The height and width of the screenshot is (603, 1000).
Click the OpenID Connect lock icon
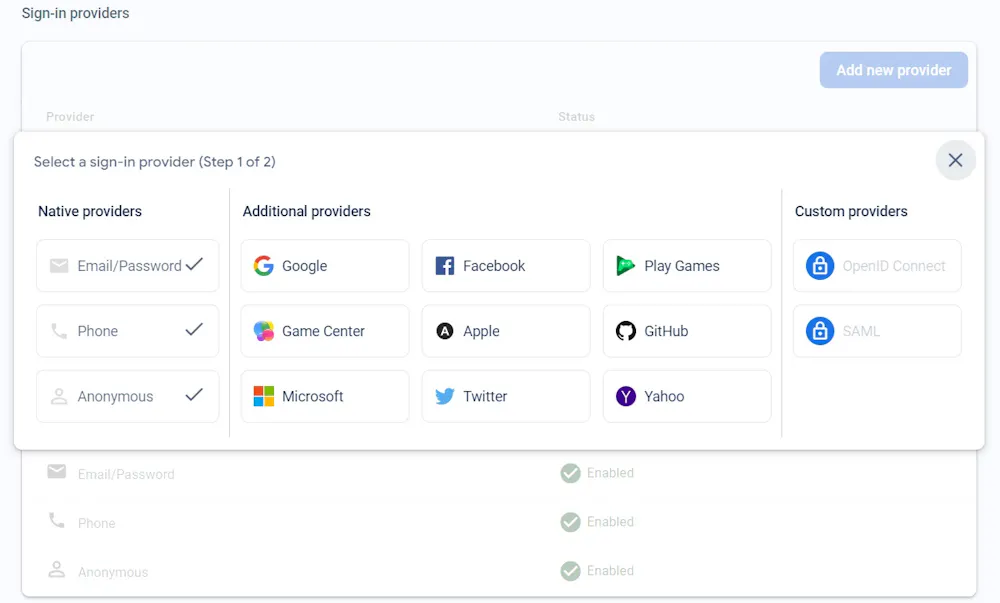click(820, 266)
